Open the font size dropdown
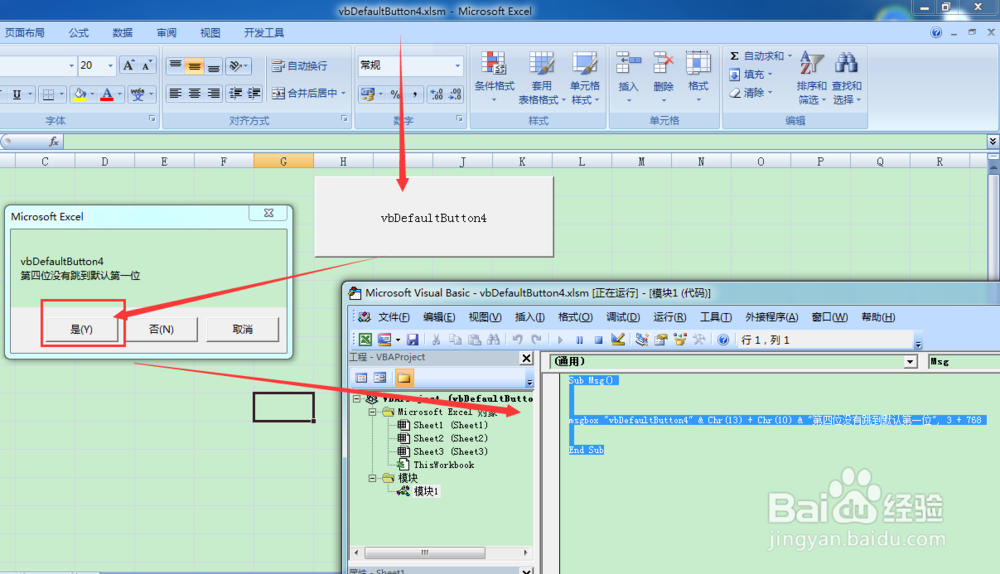Screen dimensions: 1000x574 pyautogui.click(x=110, y=65)
